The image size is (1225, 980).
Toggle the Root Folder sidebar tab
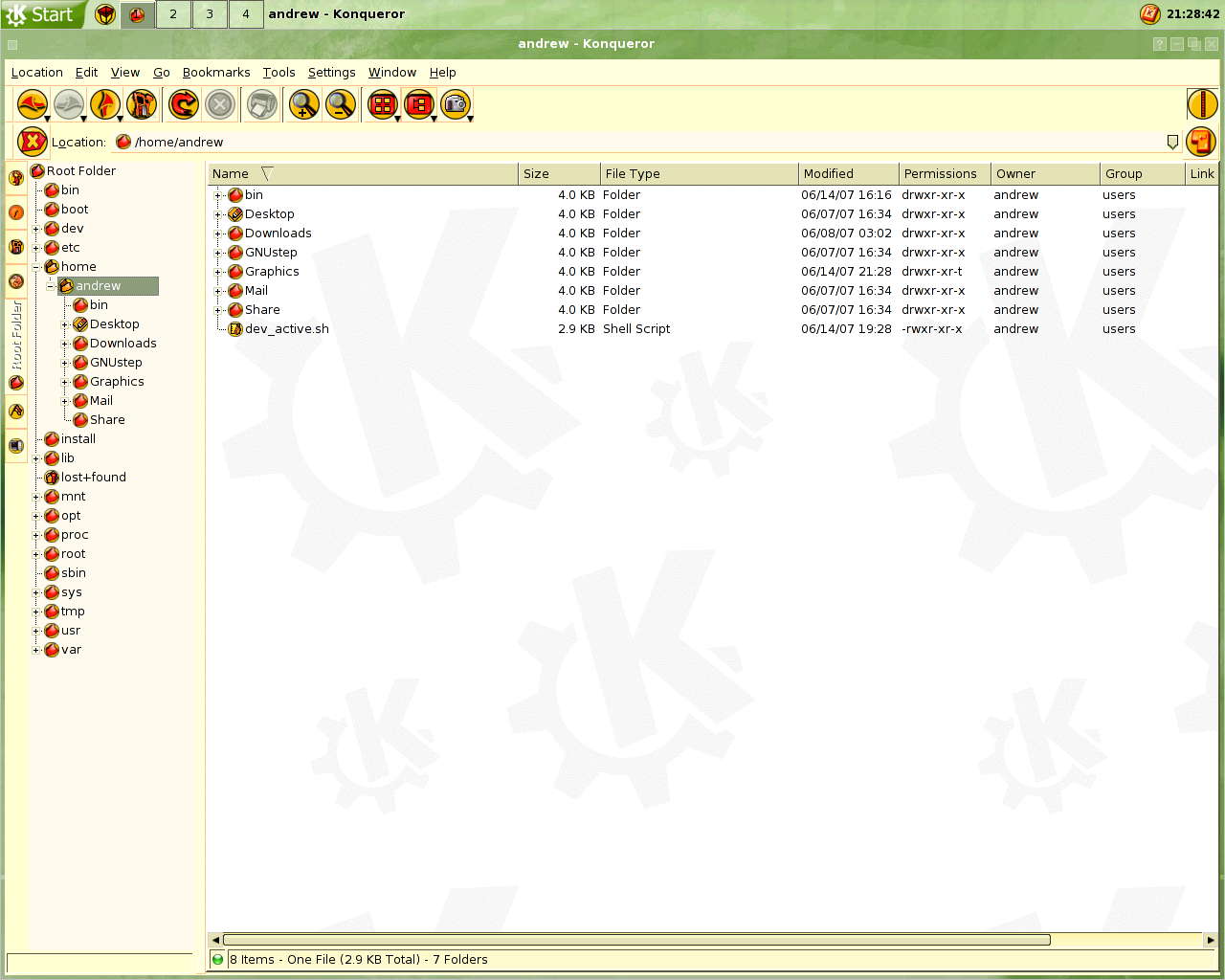[x=16, y=346]
